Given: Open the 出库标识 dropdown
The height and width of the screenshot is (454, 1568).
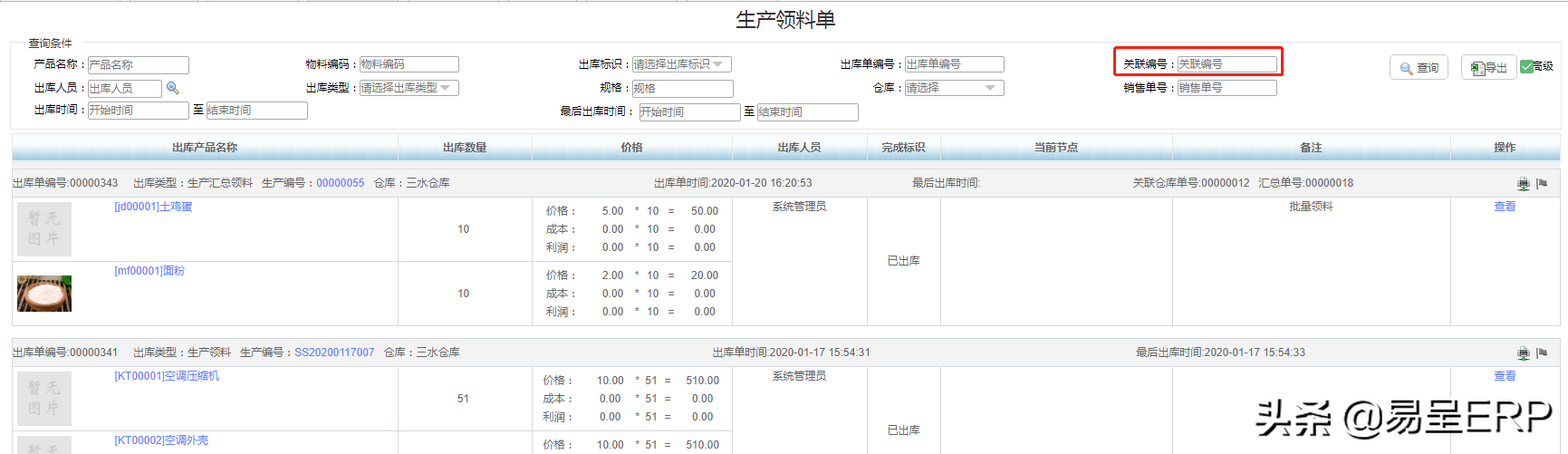Looking at the screenshot, I should [681, 64].
